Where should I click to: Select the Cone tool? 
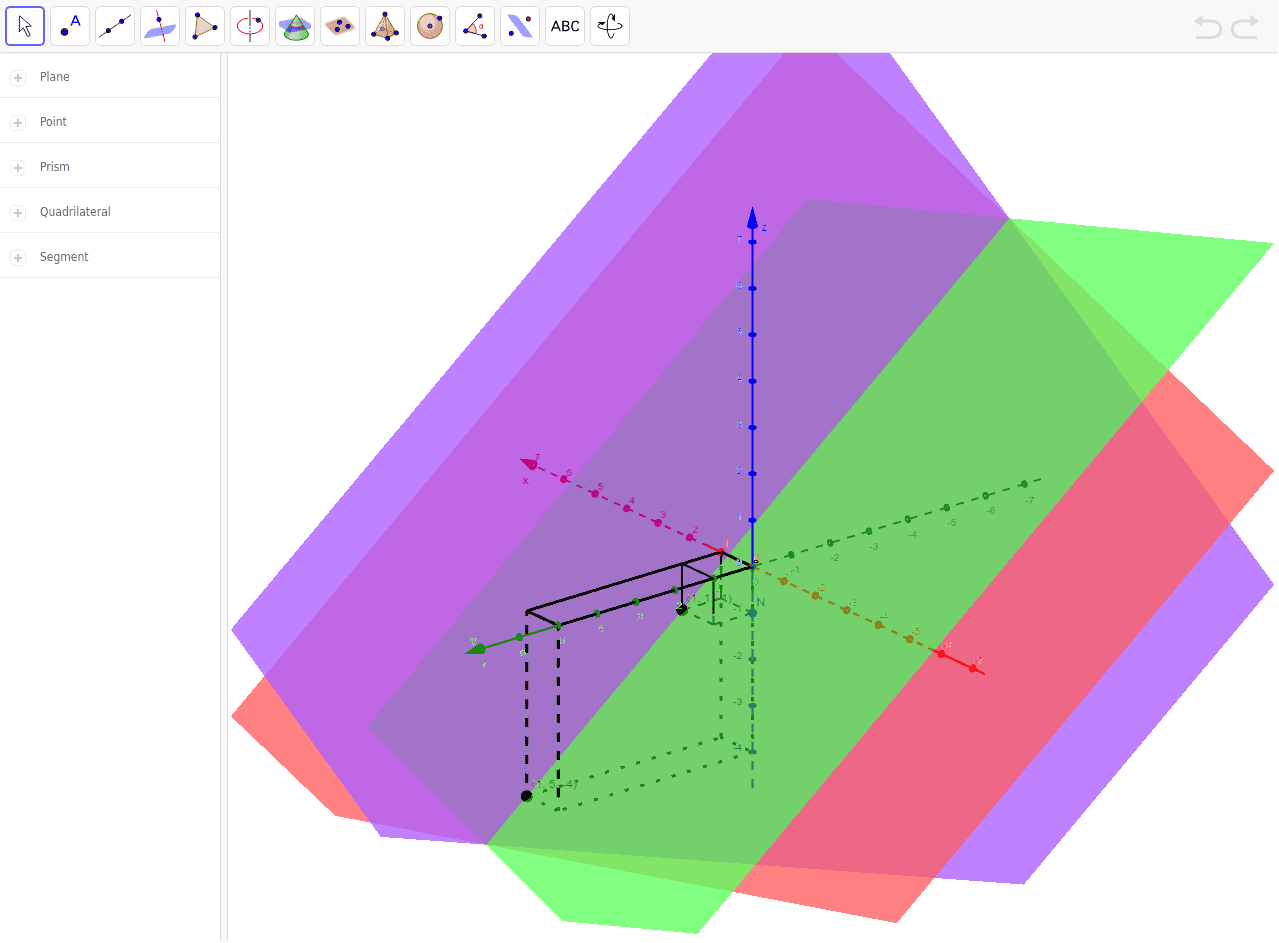coord(294,25)
